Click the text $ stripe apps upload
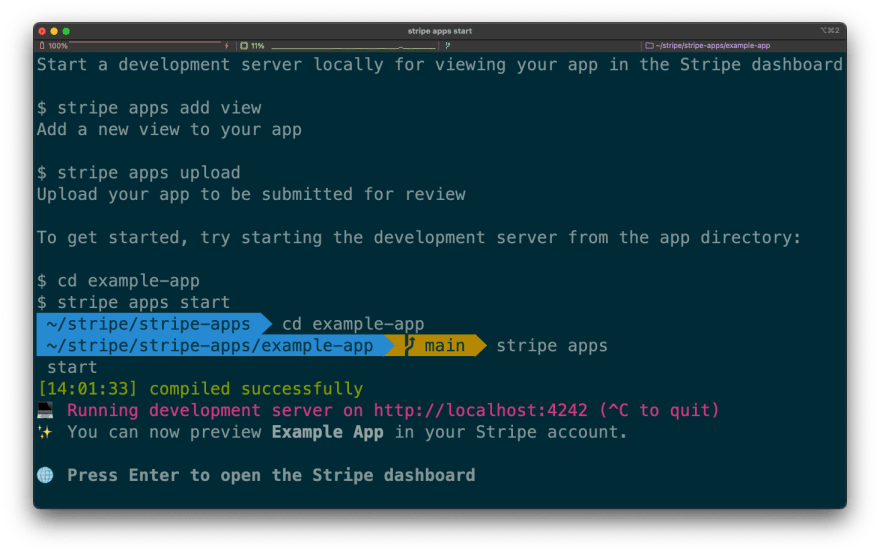Screen dimensions: 880x553 coord(139,172)
